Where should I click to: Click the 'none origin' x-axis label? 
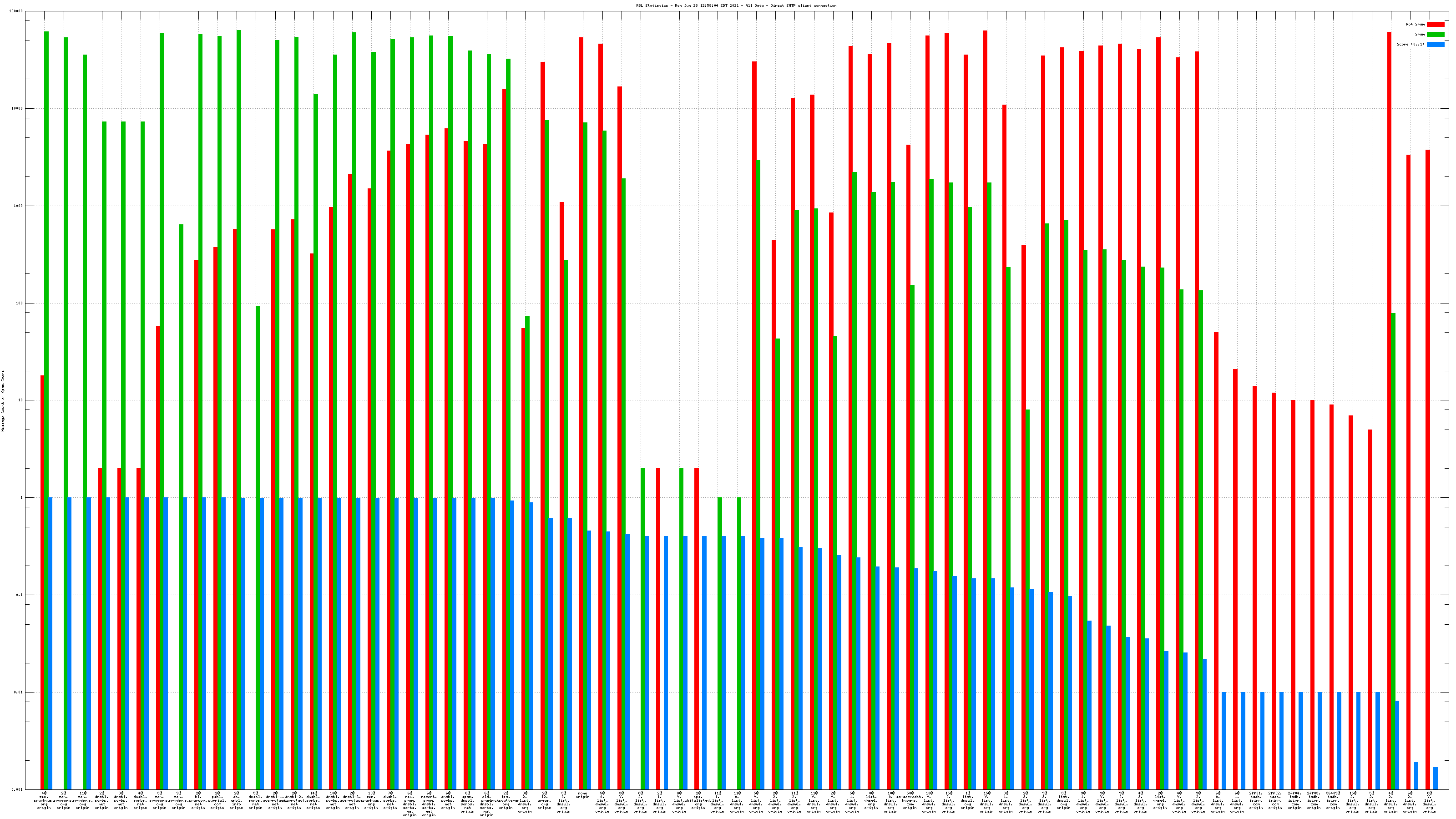[583, 795]
